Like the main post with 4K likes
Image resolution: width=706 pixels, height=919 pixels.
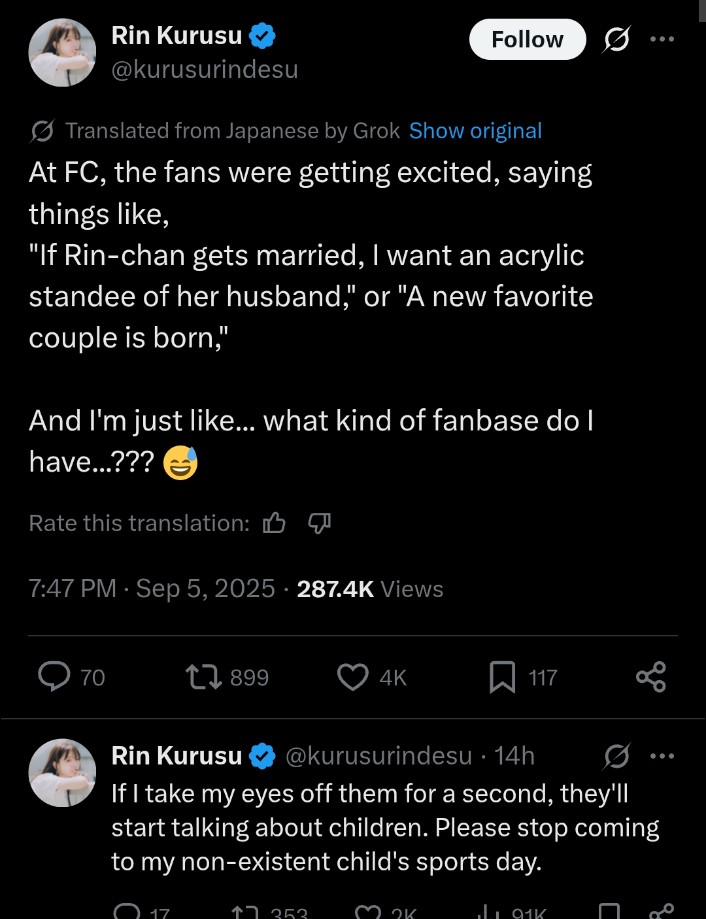352,678
